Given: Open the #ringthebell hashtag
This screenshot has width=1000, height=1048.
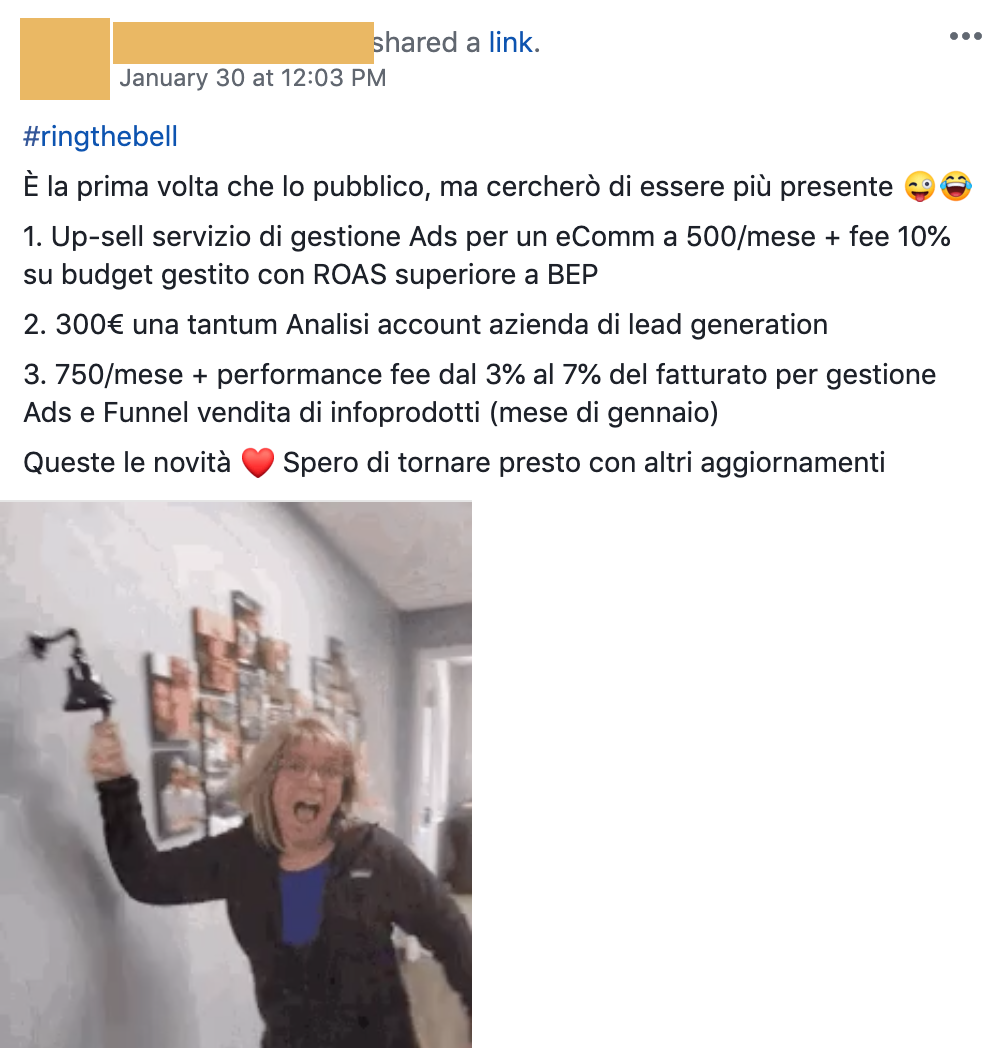Looking at the screenshot, I should [x=100, y=136].
